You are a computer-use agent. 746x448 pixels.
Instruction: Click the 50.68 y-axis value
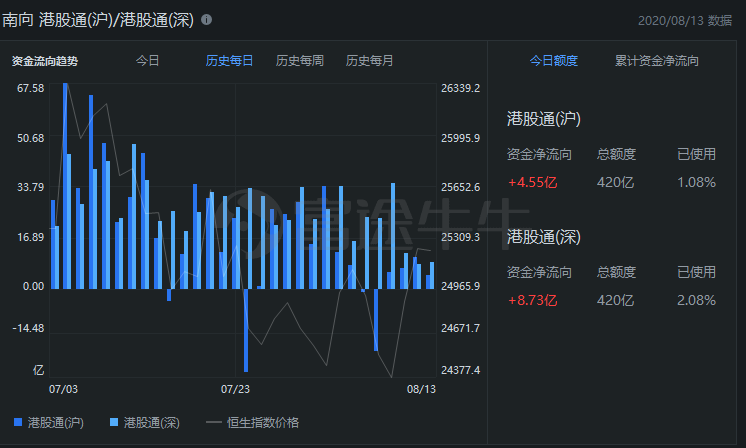click(30, 138)
